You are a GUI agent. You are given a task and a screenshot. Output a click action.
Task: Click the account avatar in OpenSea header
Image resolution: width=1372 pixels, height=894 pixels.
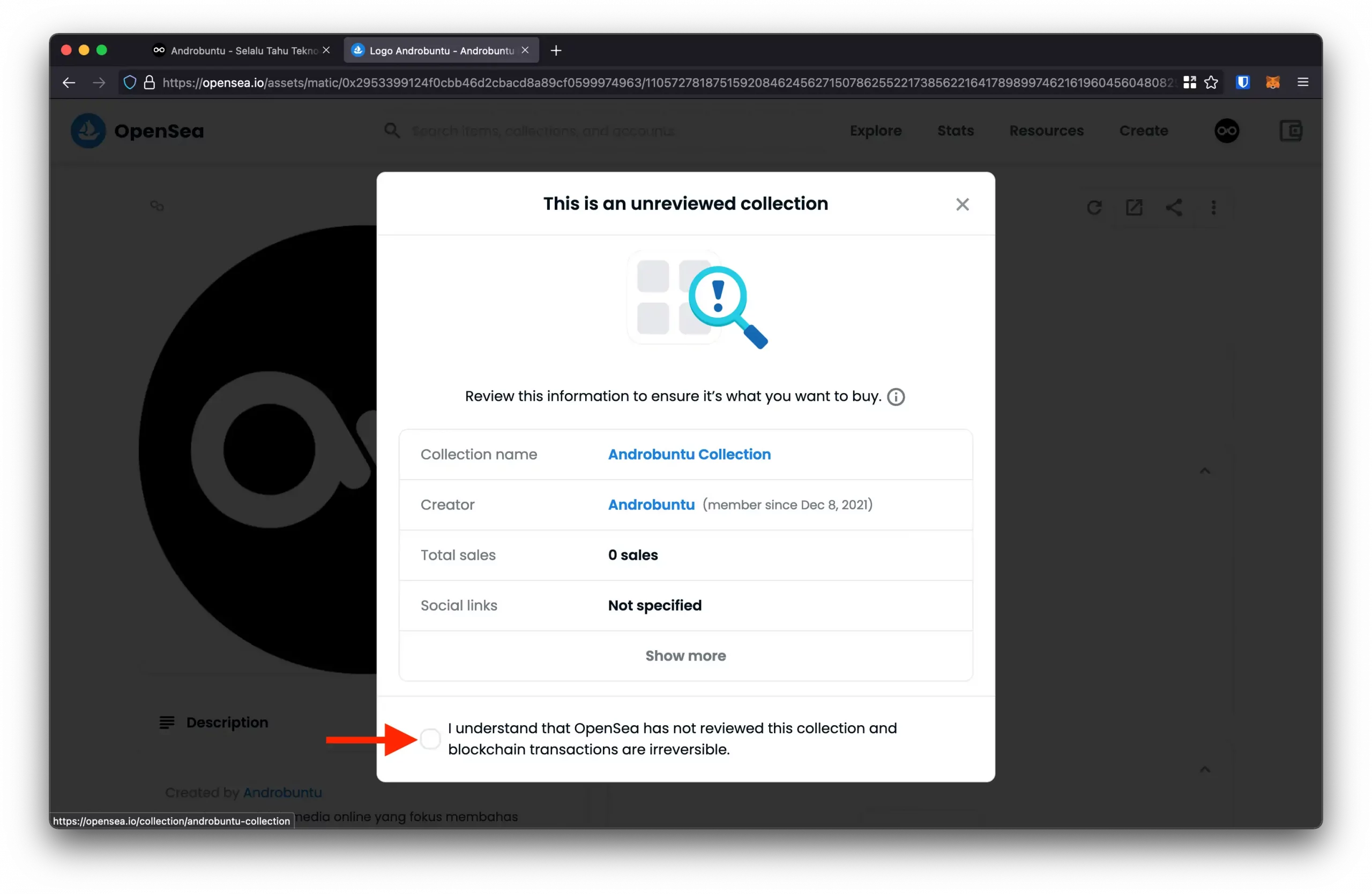click(1226, 131)
